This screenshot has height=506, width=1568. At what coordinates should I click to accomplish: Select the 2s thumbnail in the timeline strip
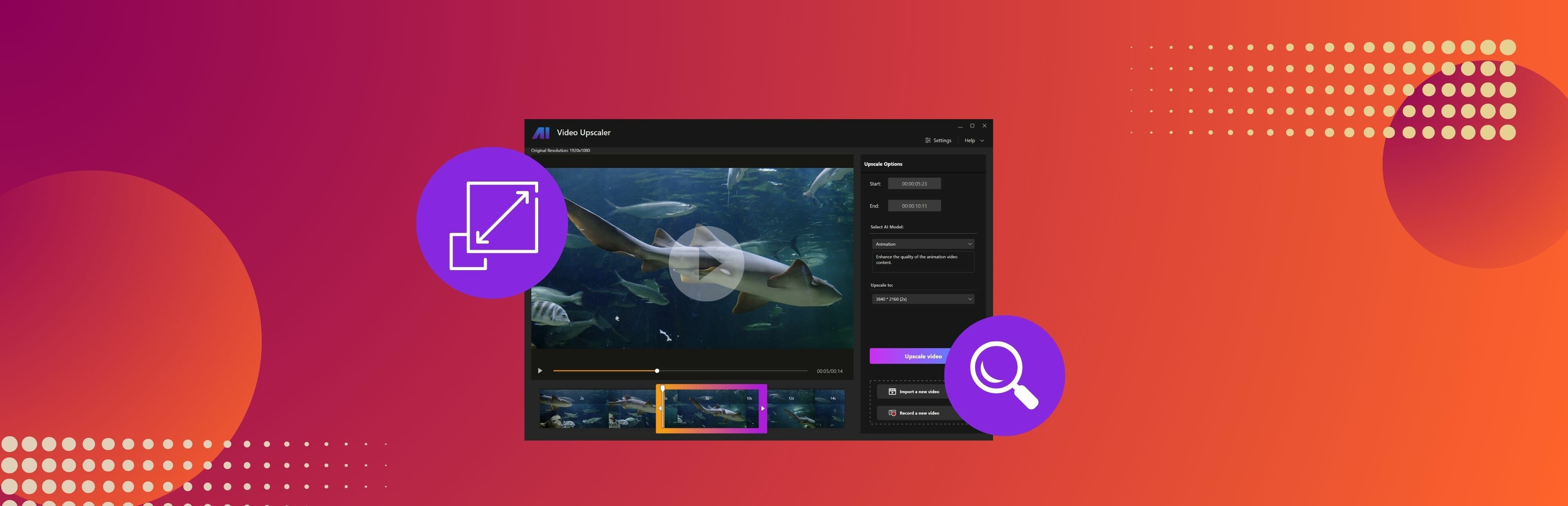(574, 409)
